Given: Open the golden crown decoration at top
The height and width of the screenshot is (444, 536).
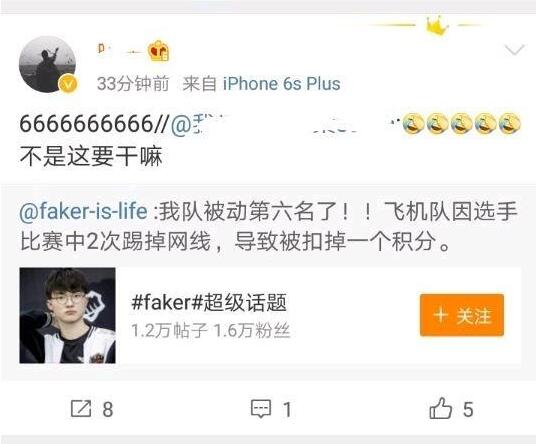Looking at the screenshot, I should (437, 26).
